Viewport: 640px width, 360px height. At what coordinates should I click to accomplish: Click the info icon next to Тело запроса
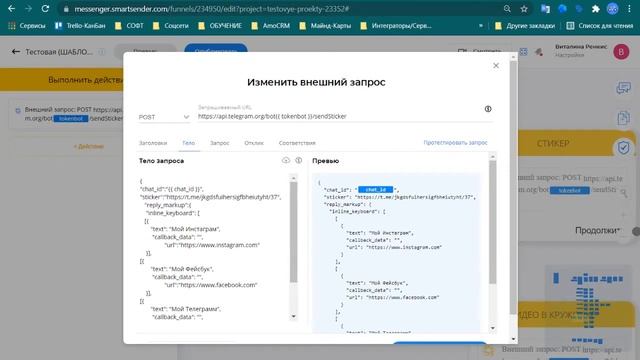pyautogui.click(x=299, y=160)
